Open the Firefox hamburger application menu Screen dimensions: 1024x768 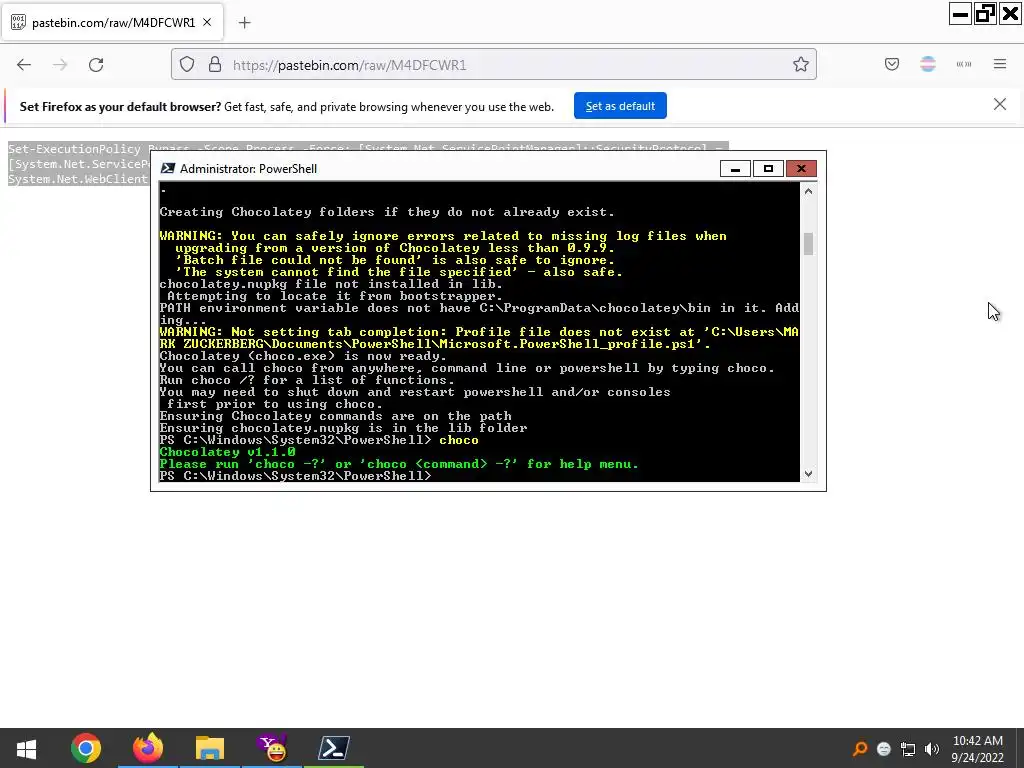point(1000,64)
